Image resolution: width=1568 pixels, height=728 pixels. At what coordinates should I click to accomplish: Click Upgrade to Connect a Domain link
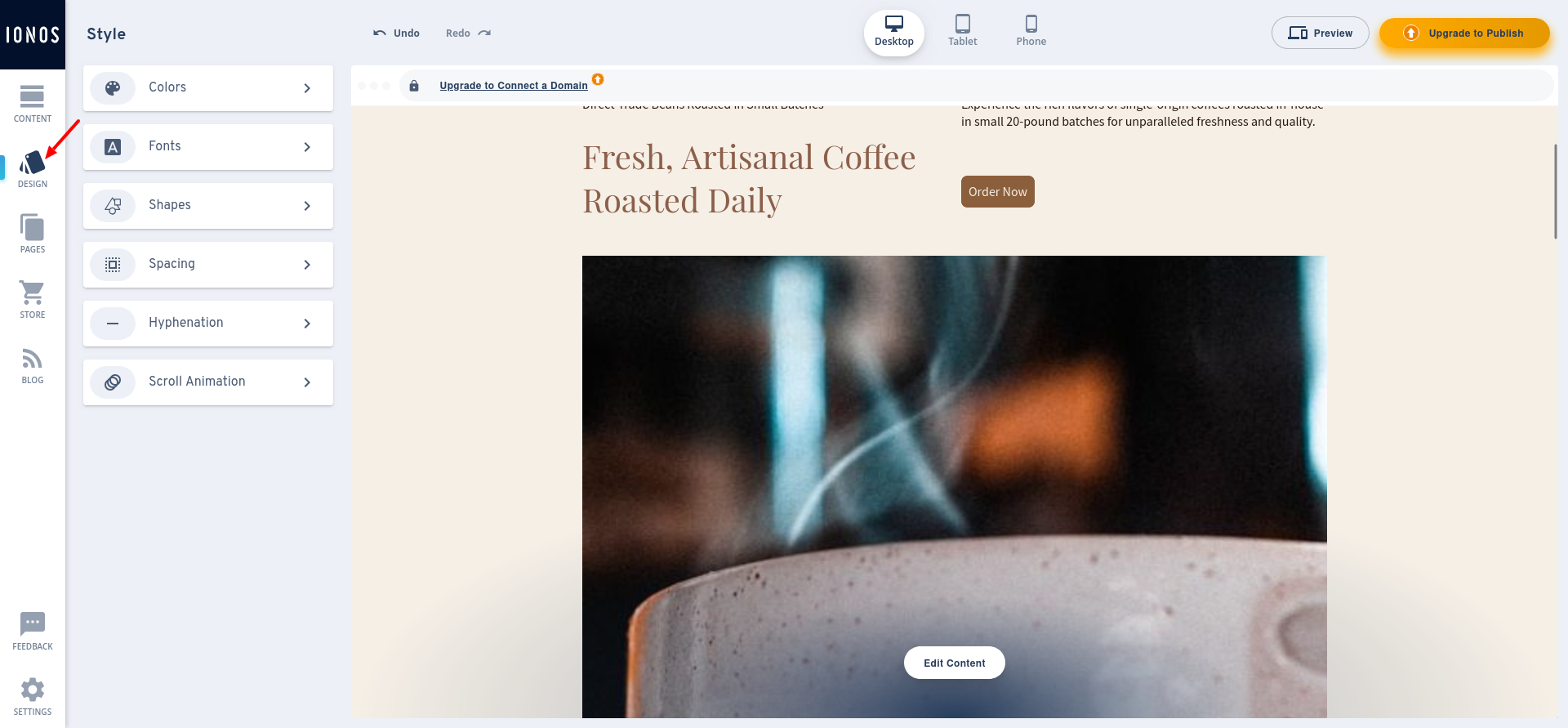(514, 86)
